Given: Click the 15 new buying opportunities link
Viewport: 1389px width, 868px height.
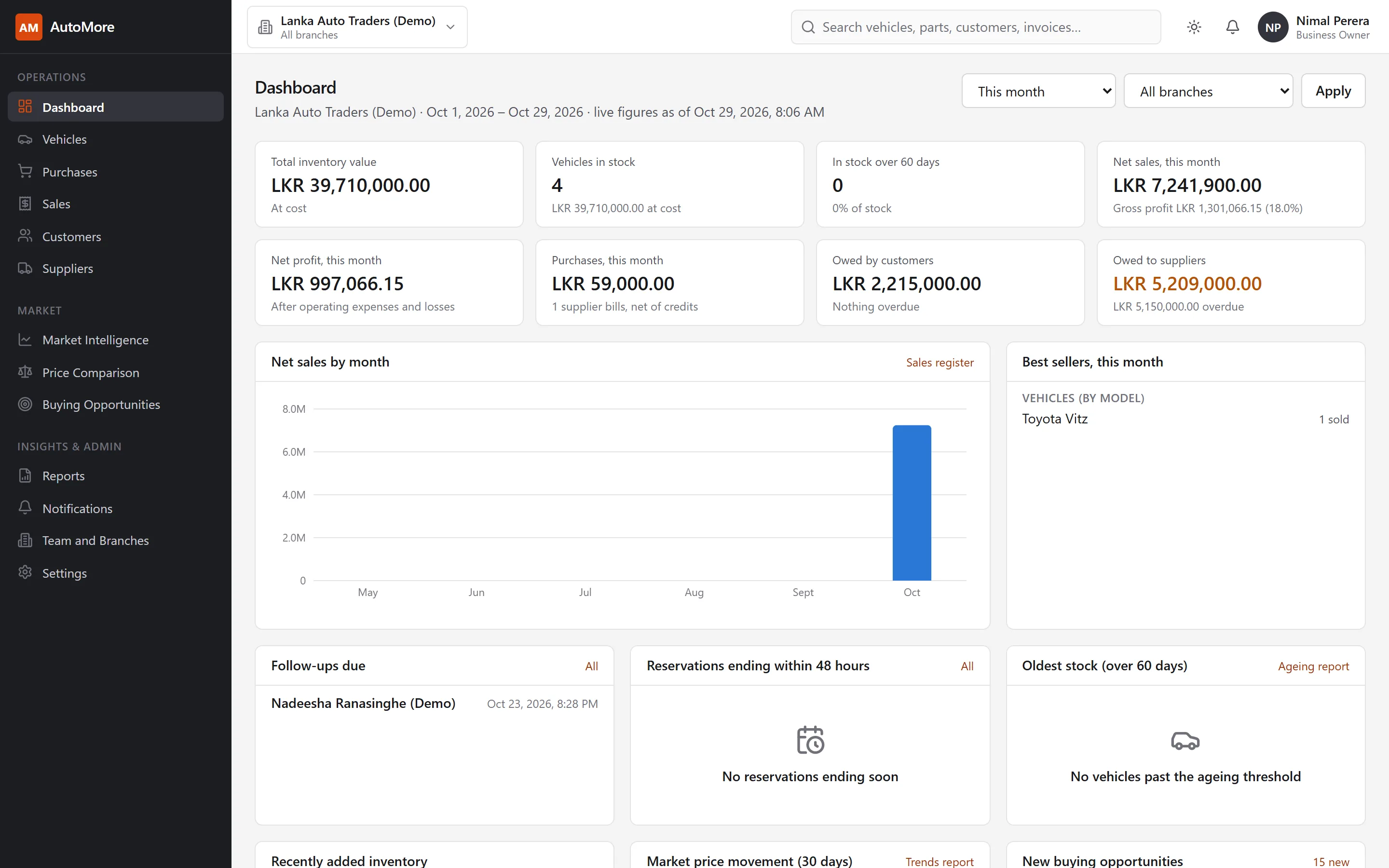Looking at the screenshot, I should point(1331,862).
